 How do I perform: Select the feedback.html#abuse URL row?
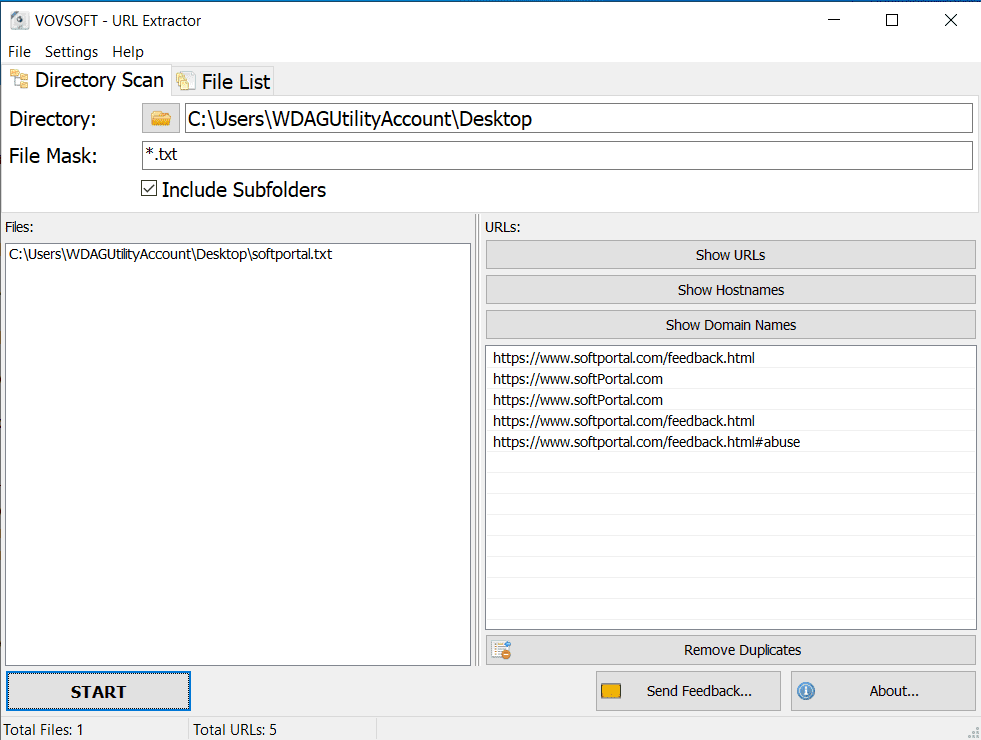click(730, 442)
